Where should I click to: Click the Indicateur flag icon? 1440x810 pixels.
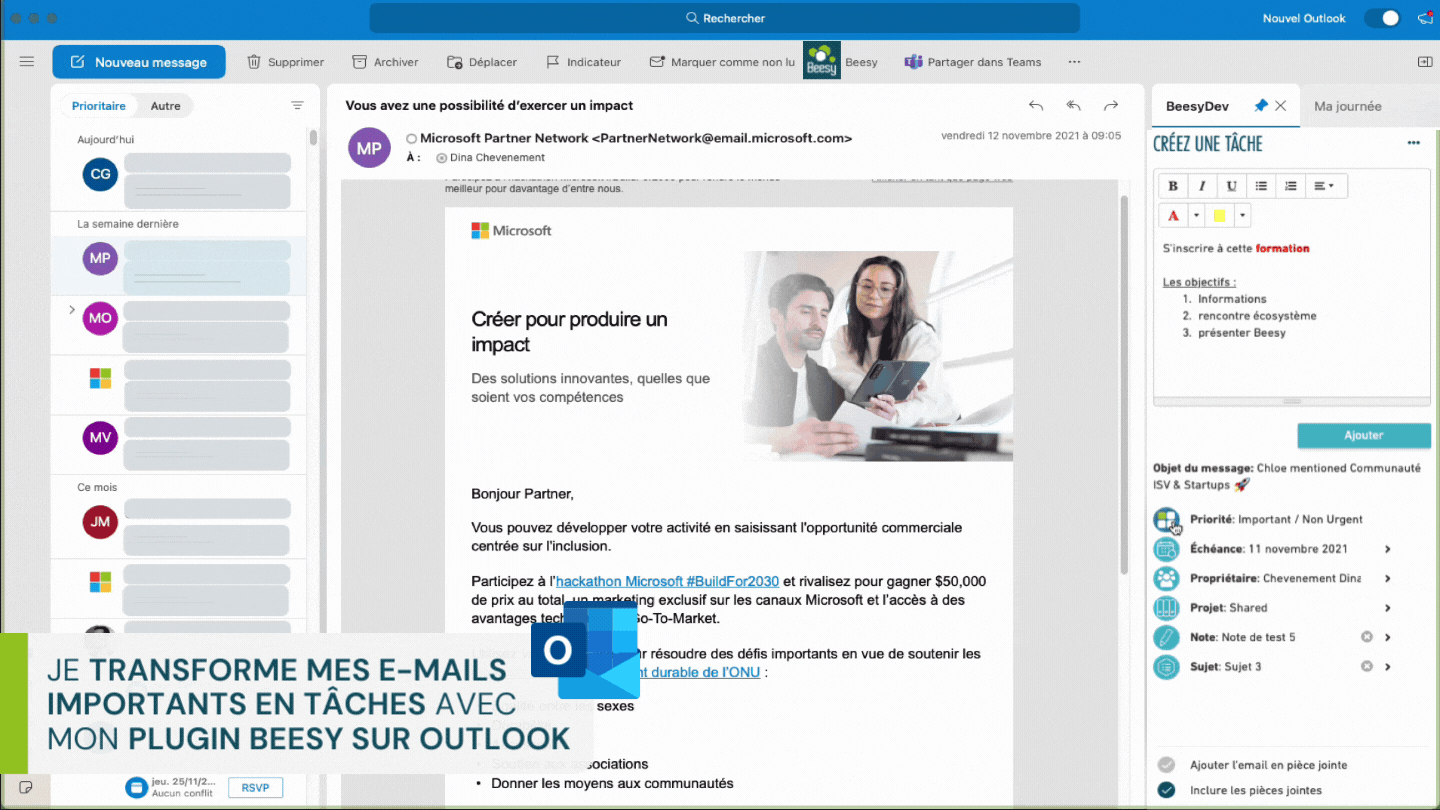pos(553,62)
